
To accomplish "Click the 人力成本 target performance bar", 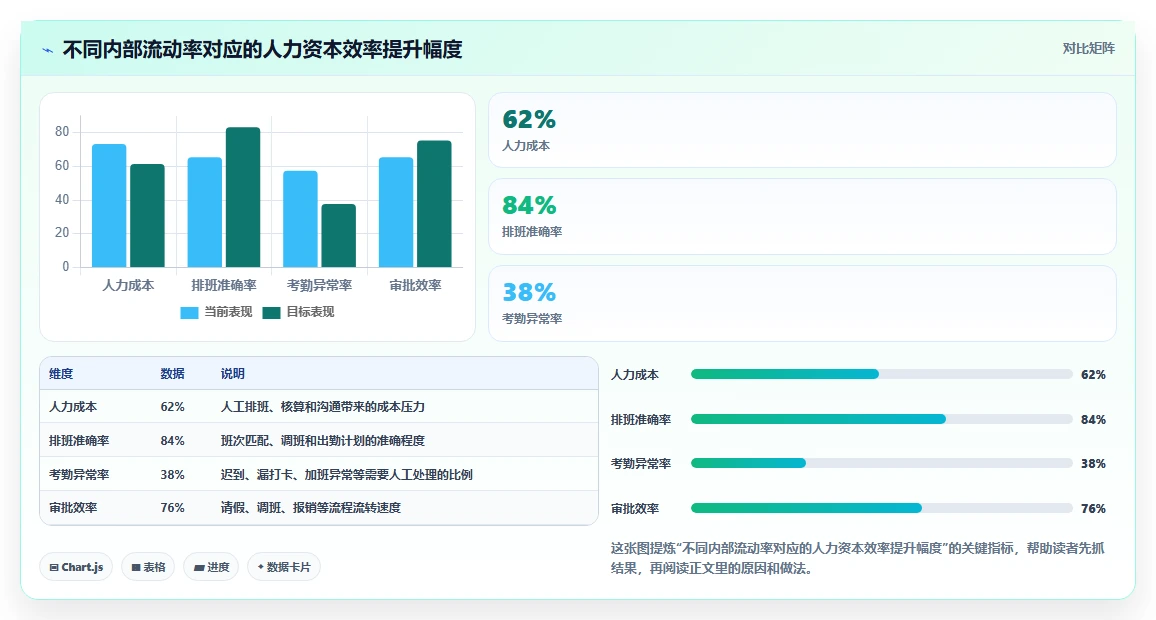I will coord(147,215).
